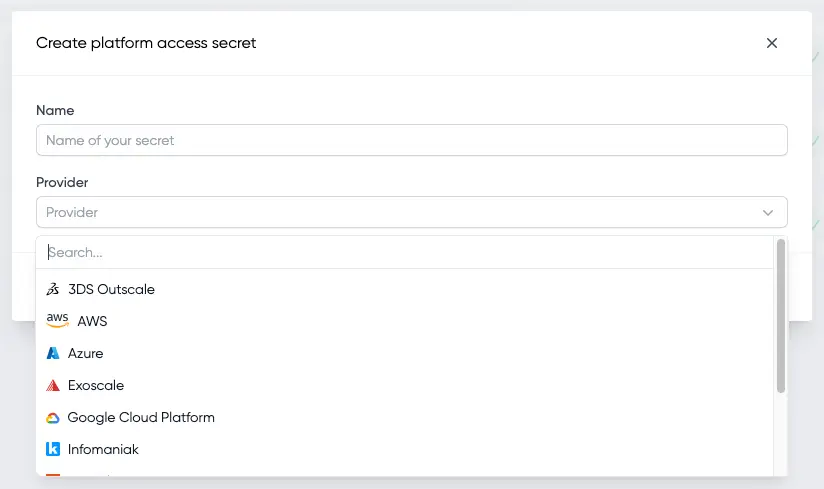Select the 3DS Outscale option text

click(x=111, y=289)
